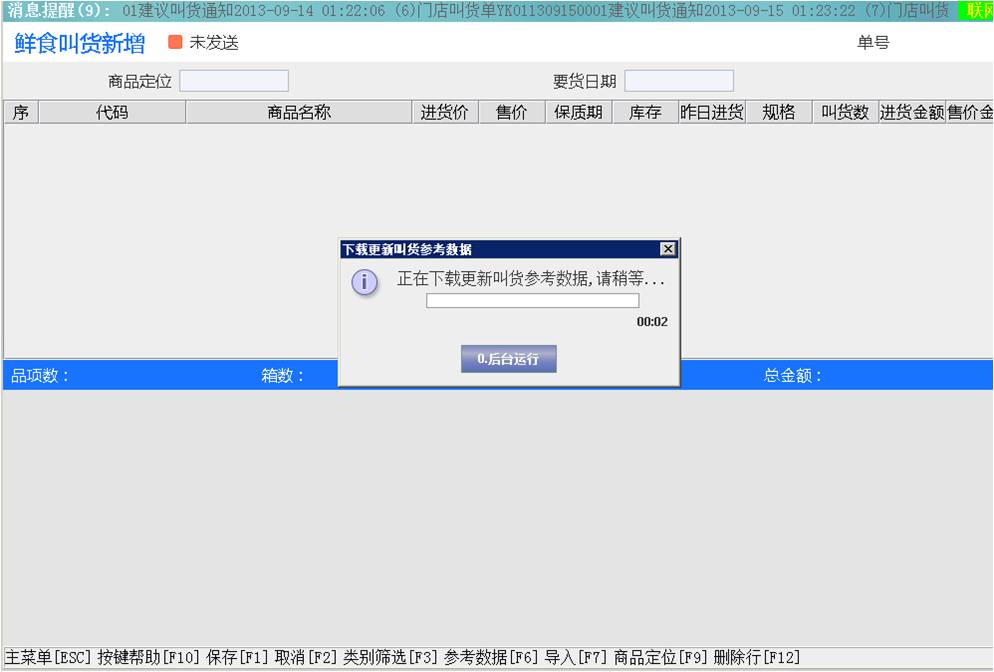Focus the 要货日期 input field

[x=679, y=81]
